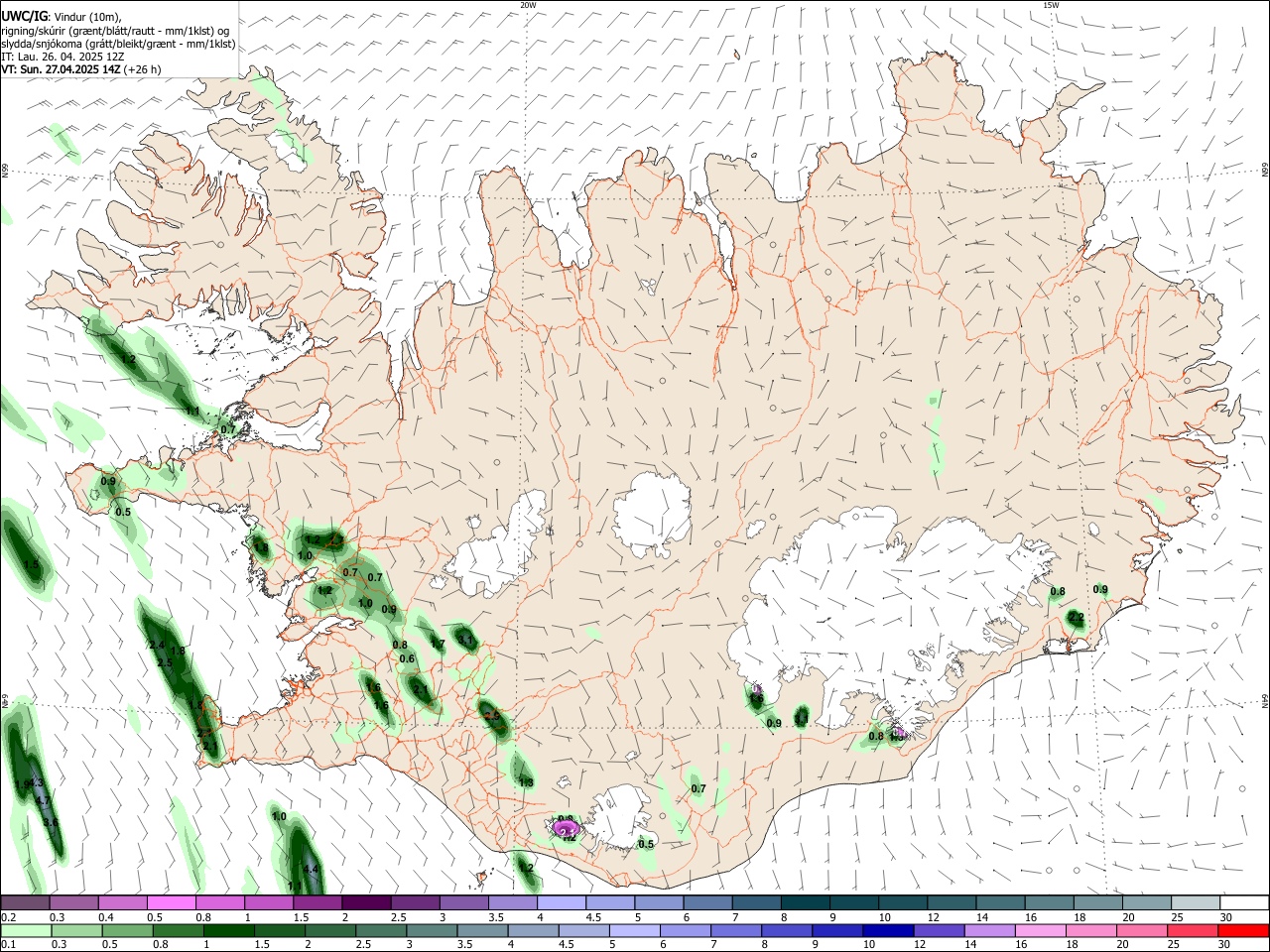Viewport: 1270px width, 952px height.
Task: Click the navy blue 10 swatch, lower legend row
Action: [x=887, y=931]
